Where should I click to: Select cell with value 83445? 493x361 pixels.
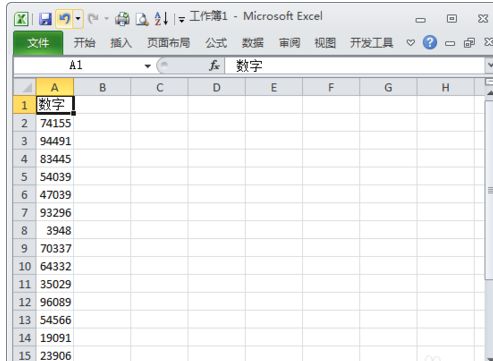tap(55, 159)
